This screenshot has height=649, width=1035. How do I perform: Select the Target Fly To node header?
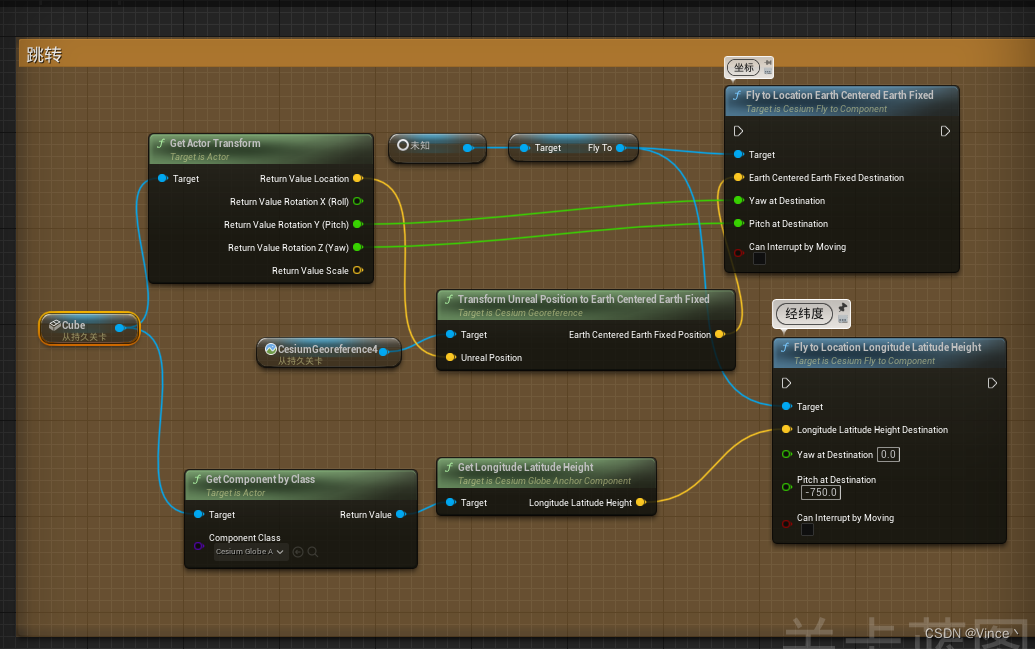pos(573,147)
